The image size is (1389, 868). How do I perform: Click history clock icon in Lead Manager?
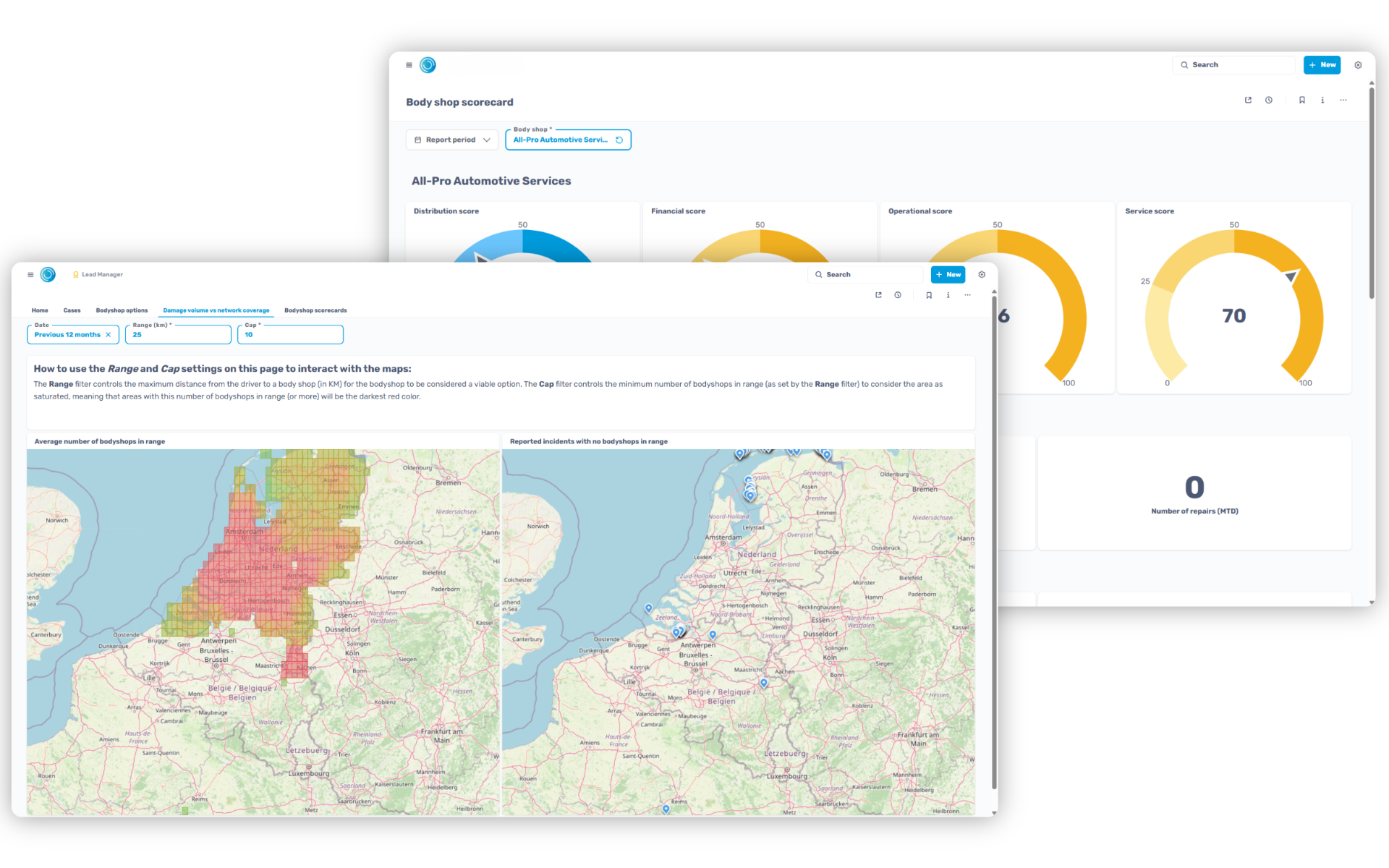[x=898, y=295]
